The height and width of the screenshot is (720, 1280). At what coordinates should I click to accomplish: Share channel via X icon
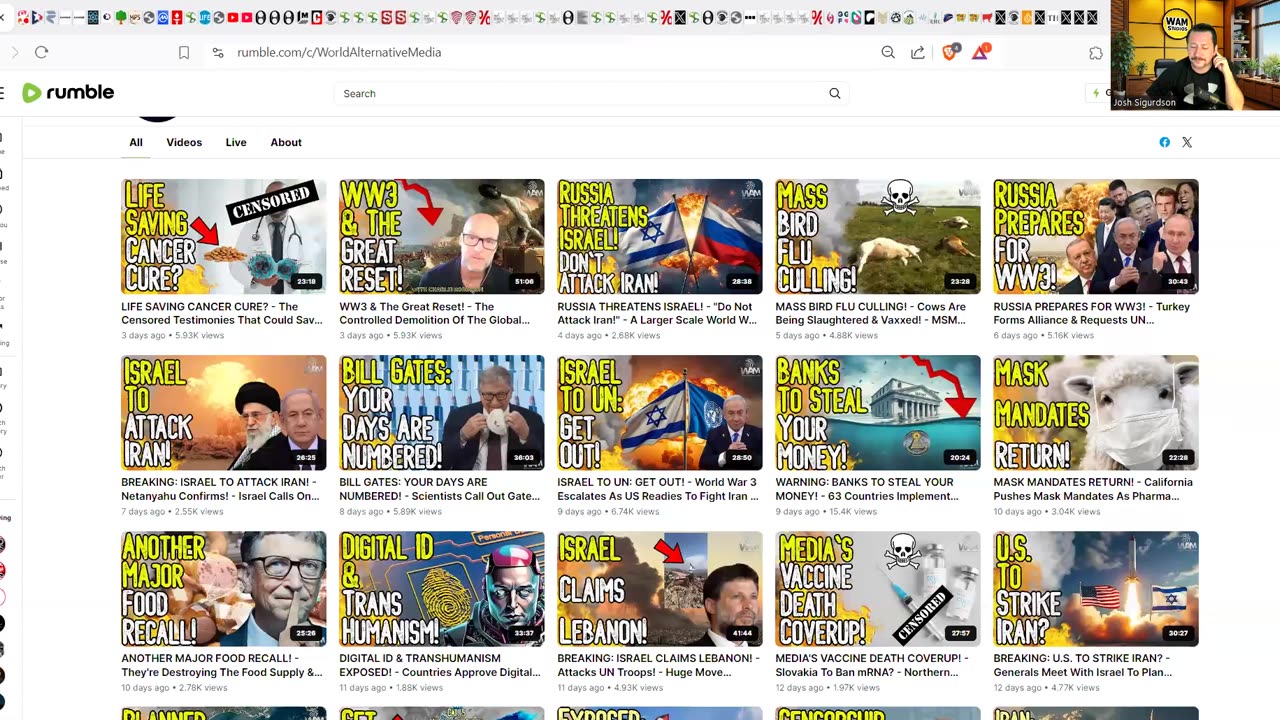coord(1187,142)
